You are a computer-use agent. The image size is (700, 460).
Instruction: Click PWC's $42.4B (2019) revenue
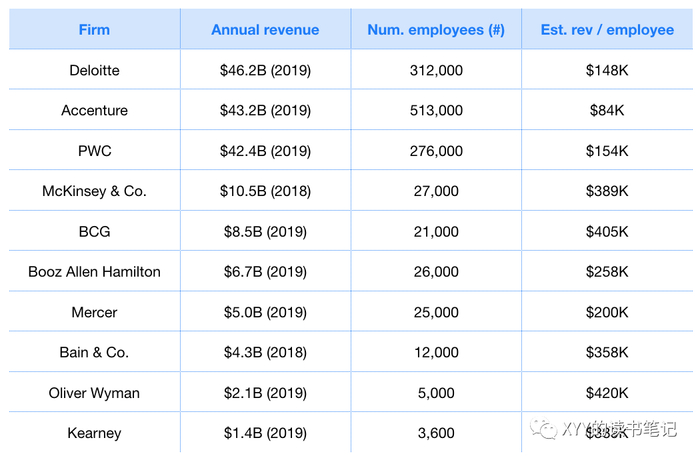265,151
